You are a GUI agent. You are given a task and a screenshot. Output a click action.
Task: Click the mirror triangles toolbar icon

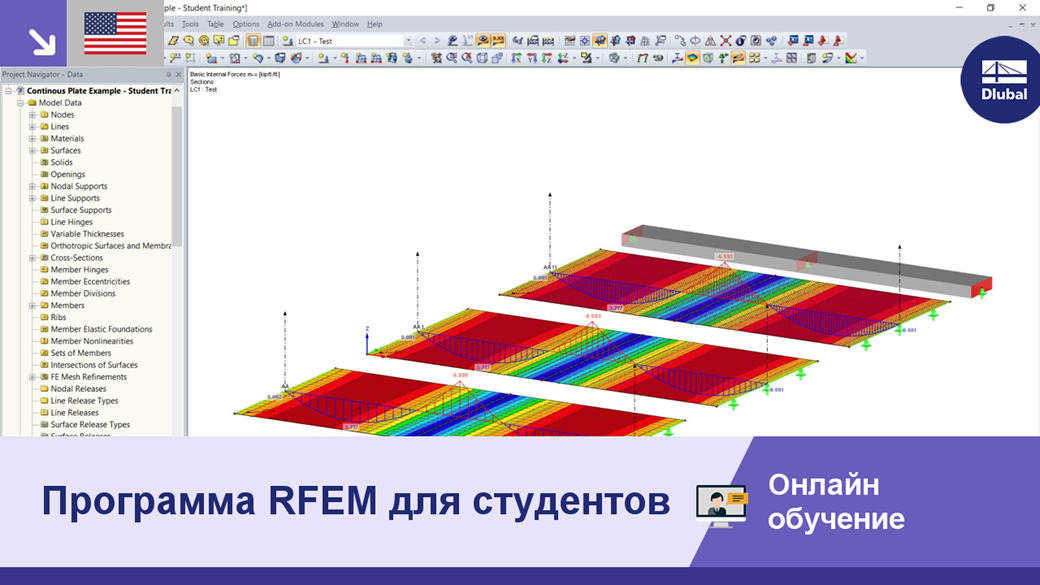pos(710,41)
